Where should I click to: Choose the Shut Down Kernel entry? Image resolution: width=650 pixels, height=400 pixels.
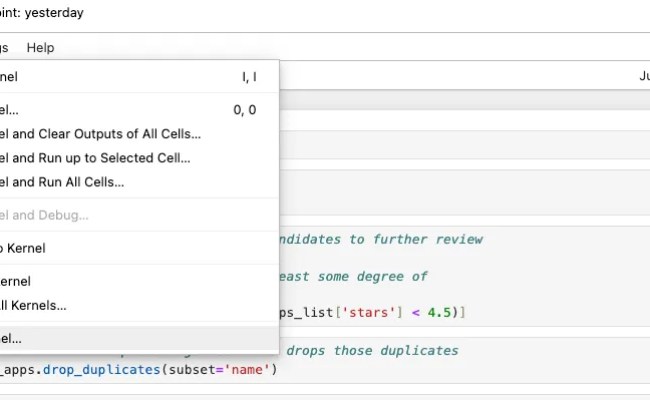tap(139, 281)
